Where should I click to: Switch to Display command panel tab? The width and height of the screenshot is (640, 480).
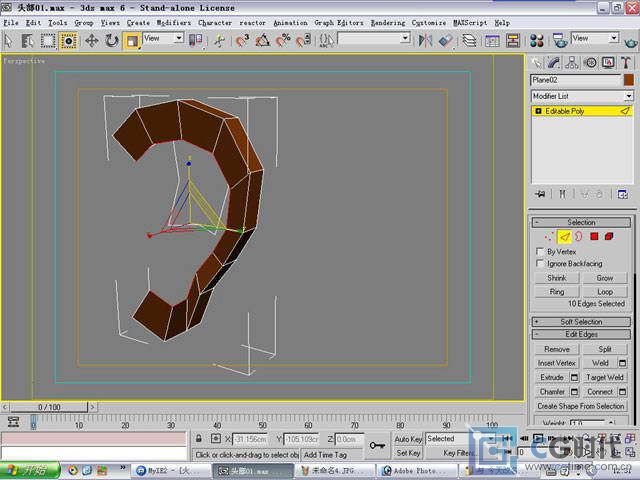click(608, 62)
